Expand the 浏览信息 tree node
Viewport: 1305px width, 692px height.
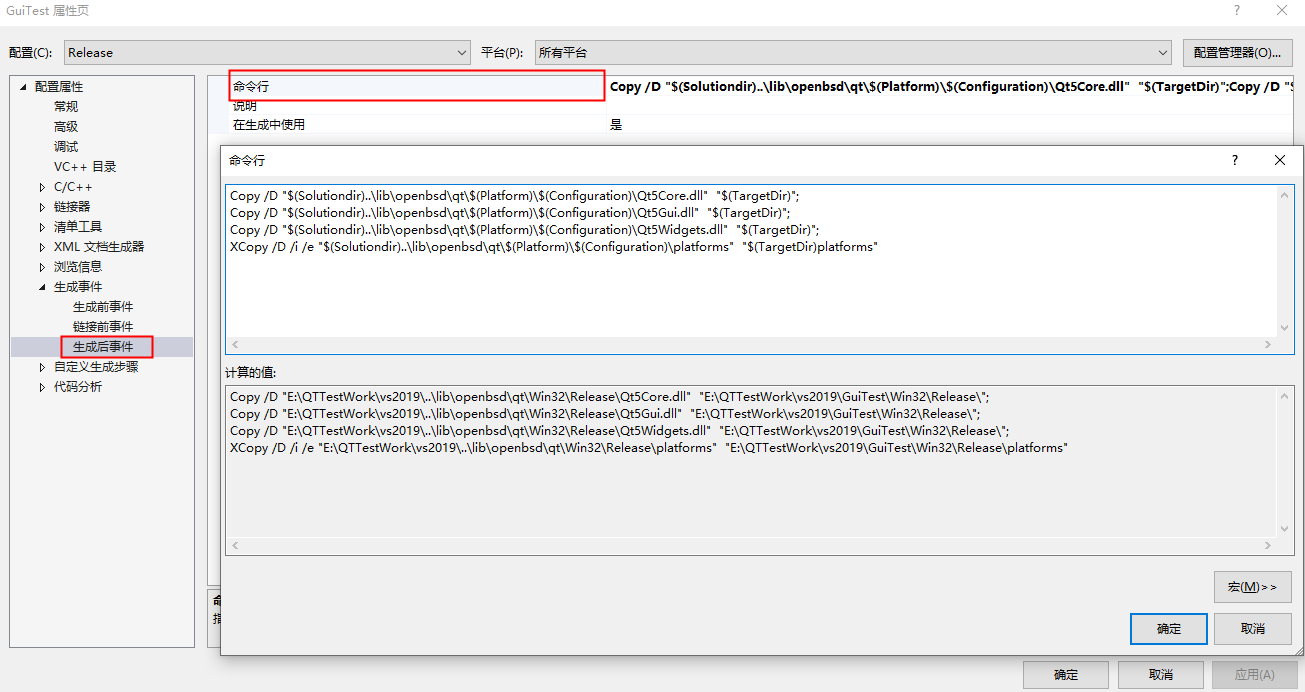coord(42,267)
